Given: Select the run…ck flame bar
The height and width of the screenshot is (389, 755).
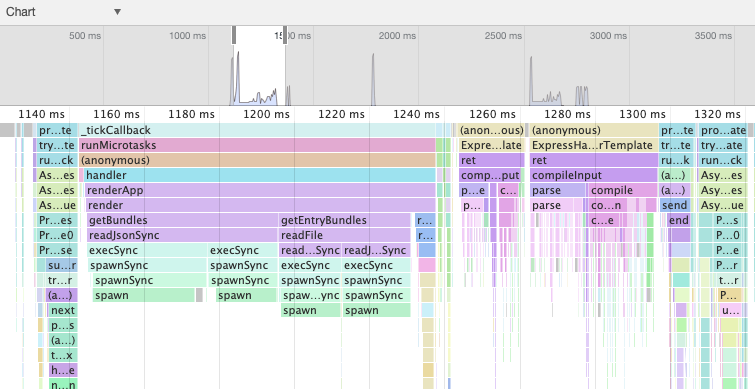Looking at the screenshot, I should point(723,160).
